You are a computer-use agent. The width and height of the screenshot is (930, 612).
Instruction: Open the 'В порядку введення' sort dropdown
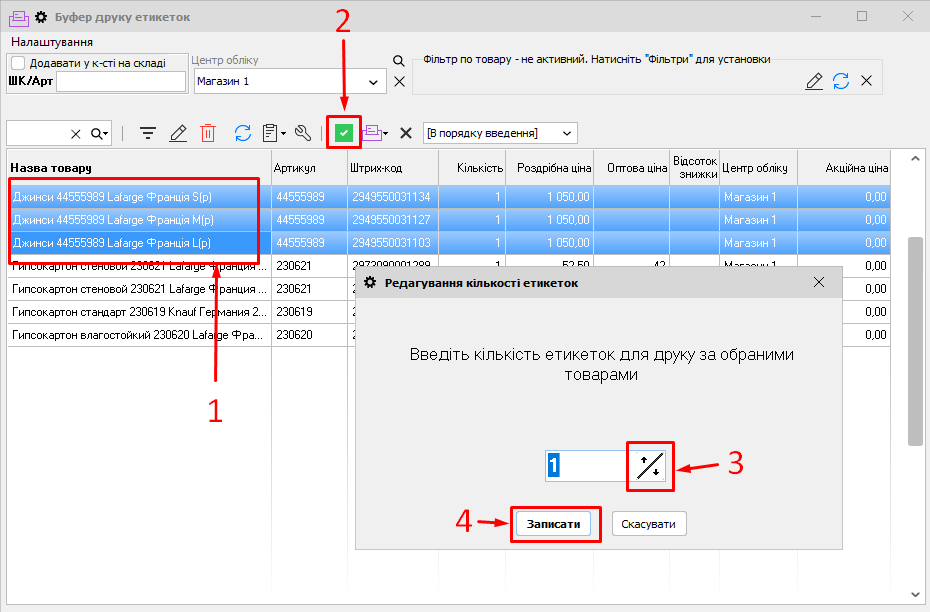click(568, 133)
